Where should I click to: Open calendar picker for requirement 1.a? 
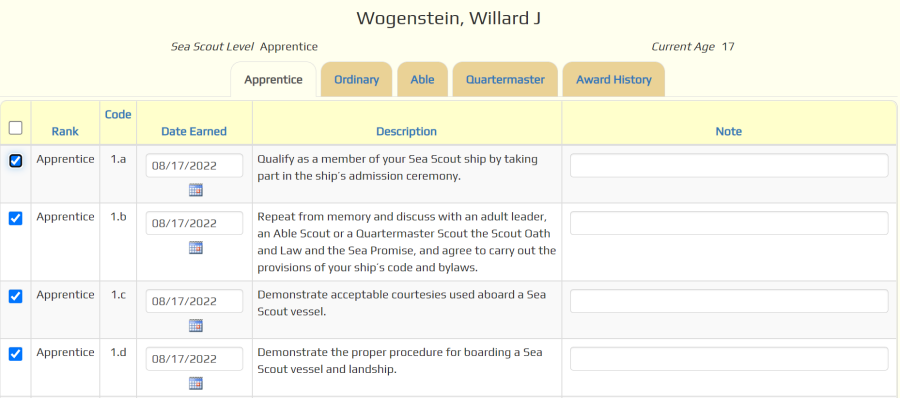click(x=196, y=190)
